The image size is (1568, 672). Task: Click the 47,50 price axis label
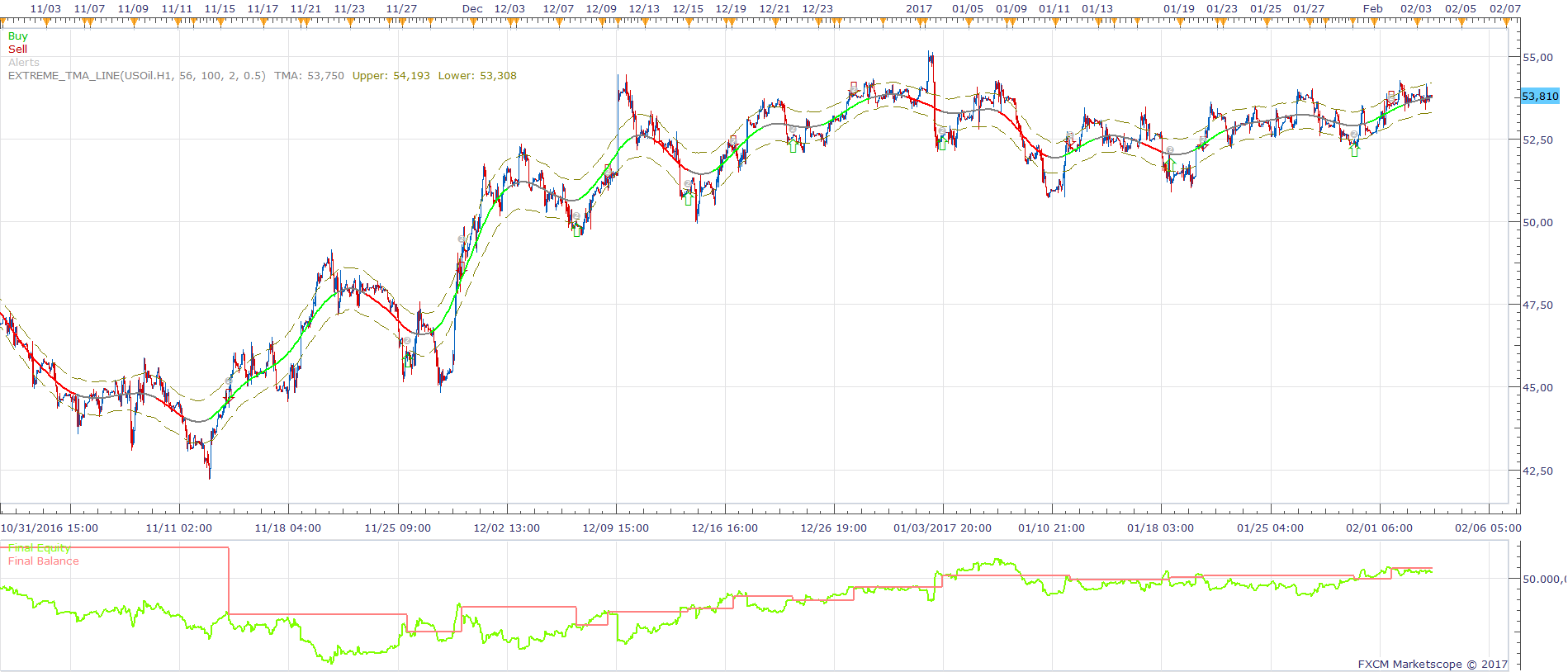[x=1537, y=305]
